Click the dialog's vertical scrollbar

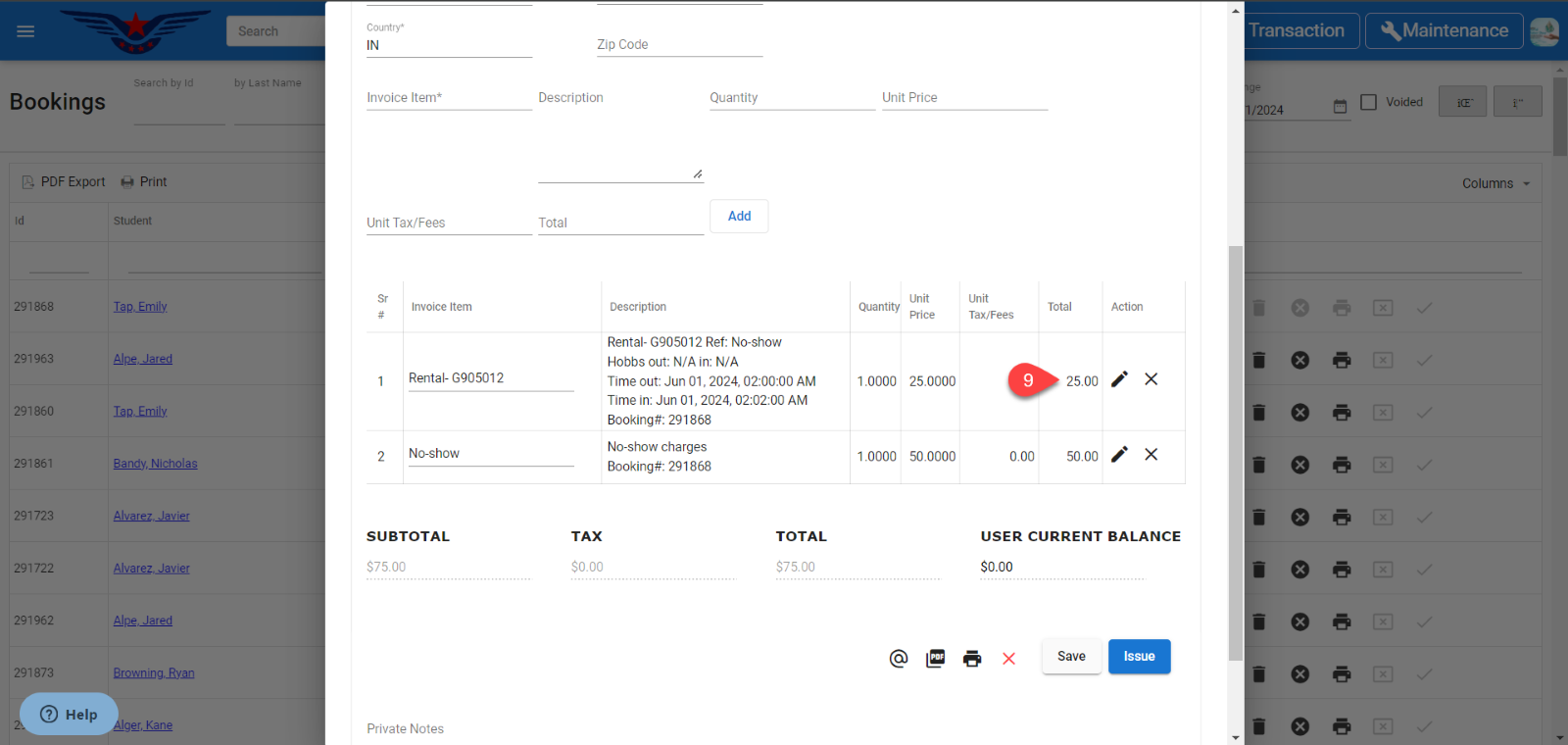point(1236,451)
